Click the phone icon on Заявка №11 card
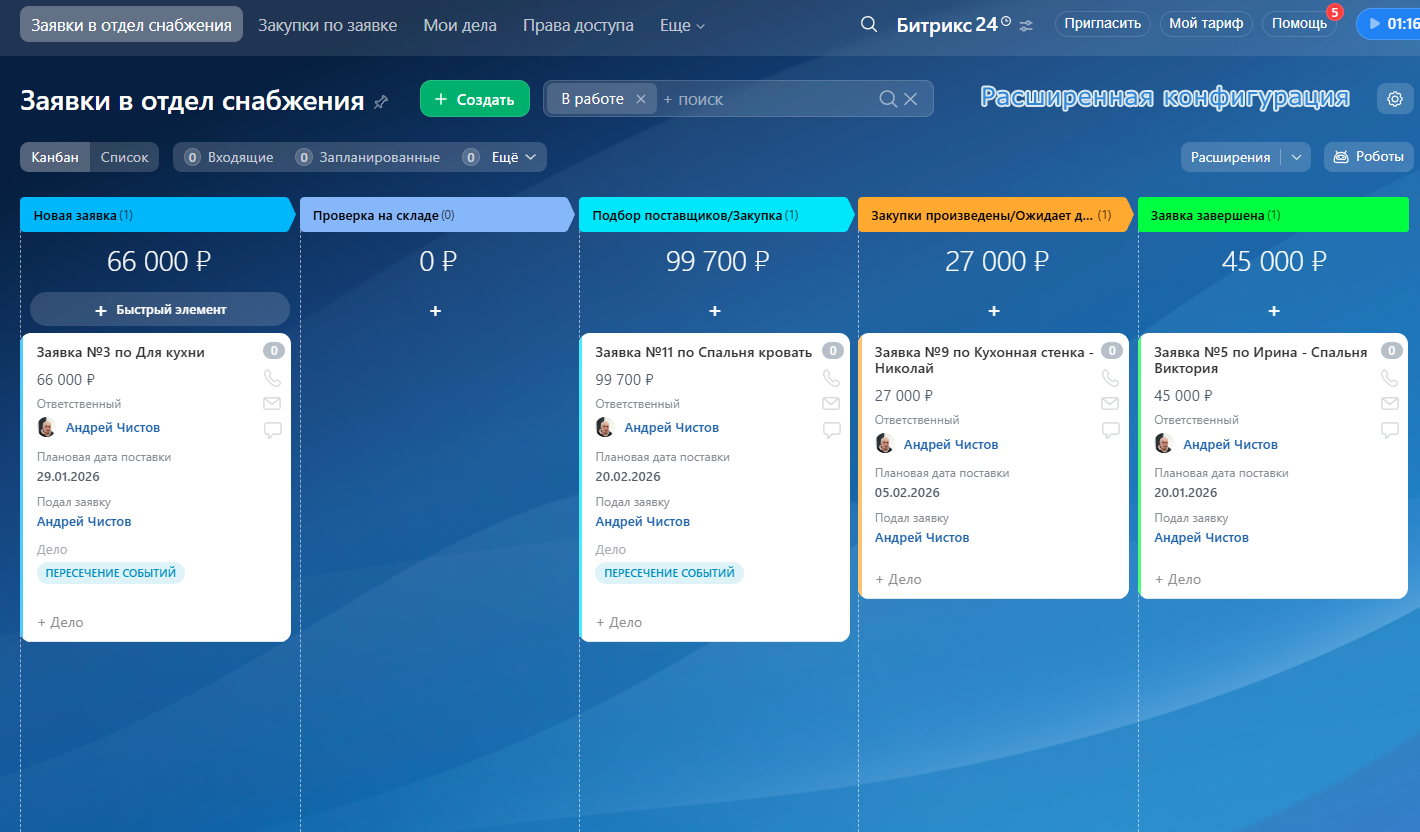This screenshot has height=832, width=1420. (x=831, y=378)
